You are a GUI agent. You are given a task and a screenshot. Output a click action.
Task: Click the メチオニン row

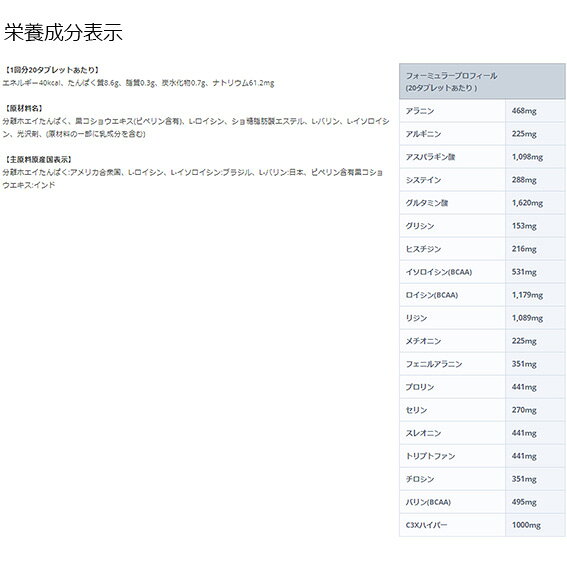[482, 341]
